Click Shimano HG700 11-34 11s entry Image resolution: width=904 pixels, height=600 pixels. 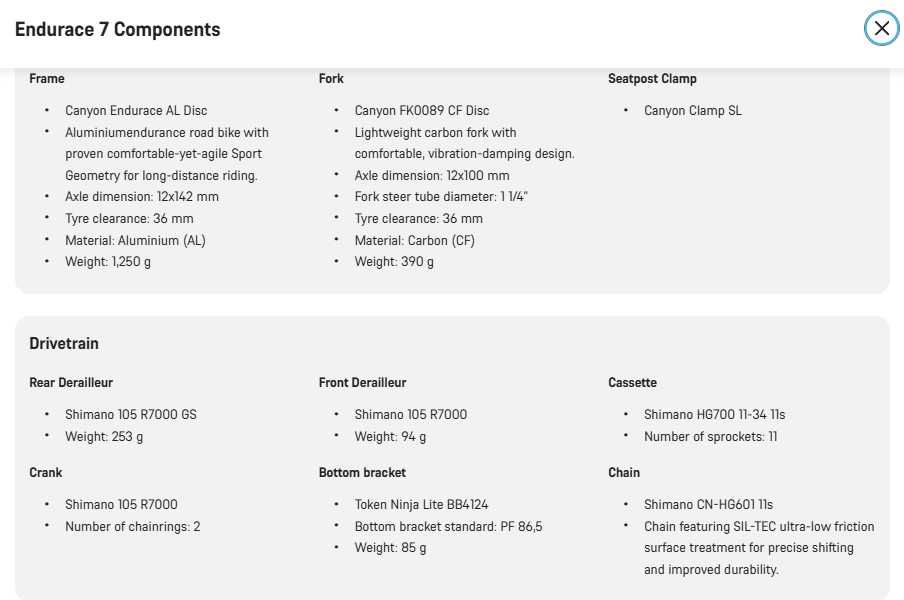pyautogui.click(x=714, y=414)
